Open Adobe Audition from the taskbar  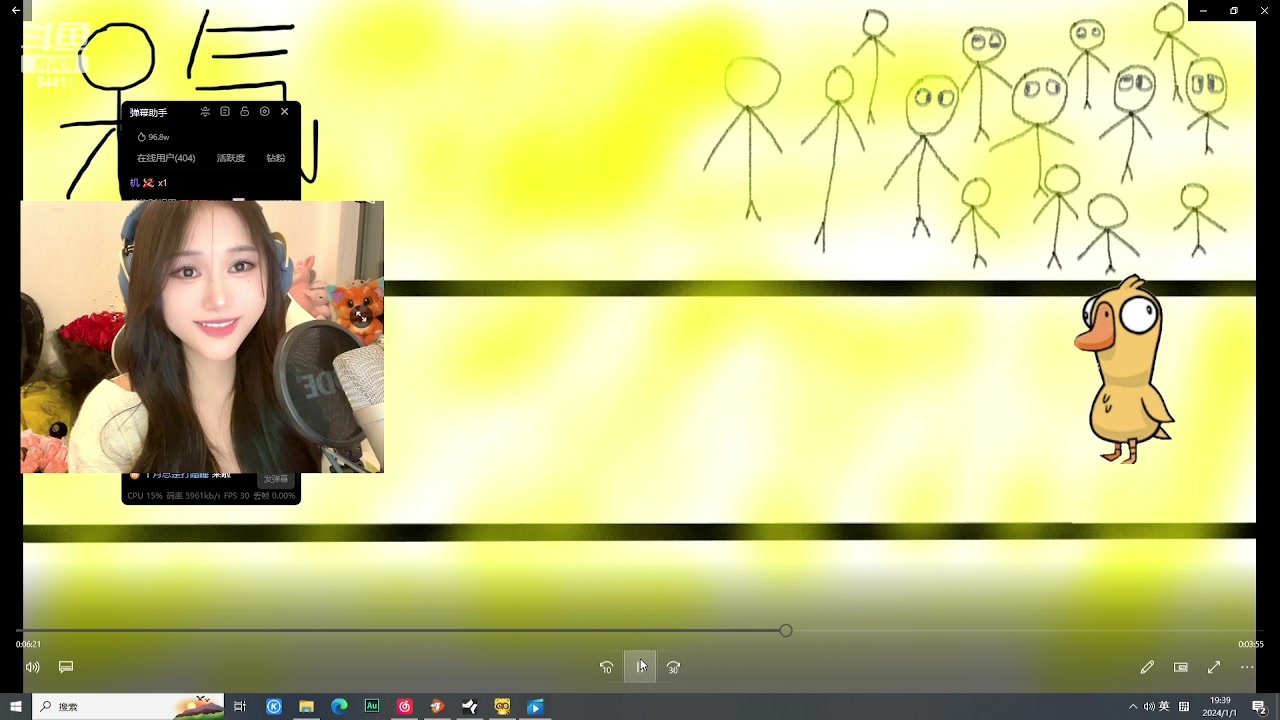click(372, 707)
